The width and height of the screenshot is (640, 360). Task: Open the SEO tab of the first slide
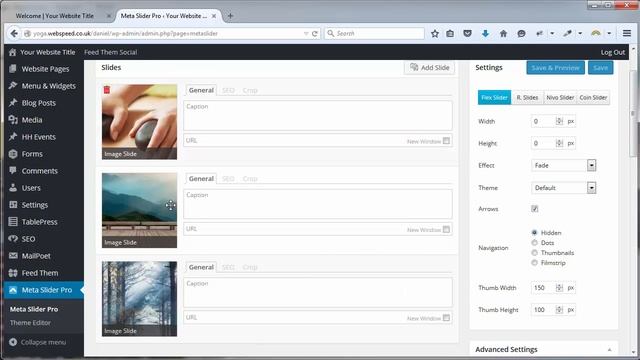pos(228,90)
